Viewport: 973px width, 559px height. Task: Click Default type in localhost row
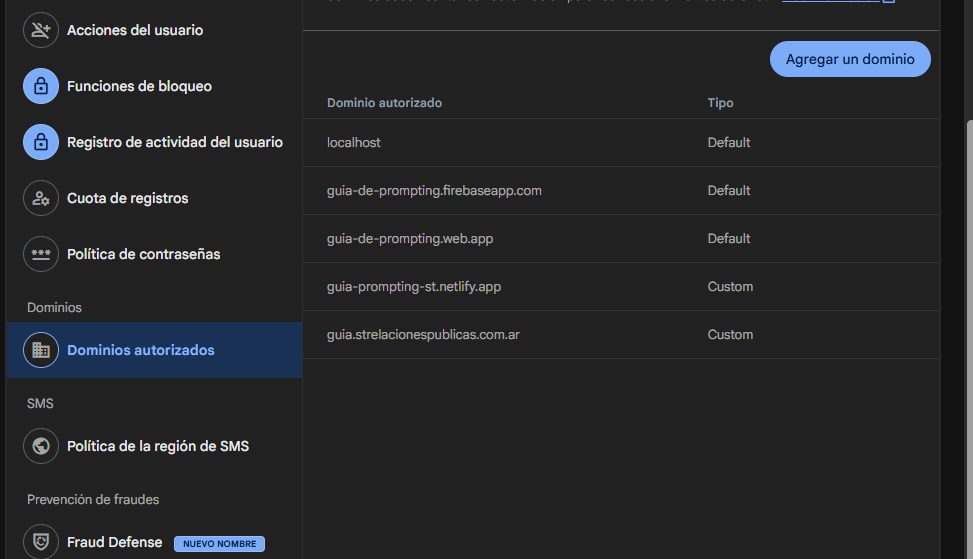click(x=729, y=142)
